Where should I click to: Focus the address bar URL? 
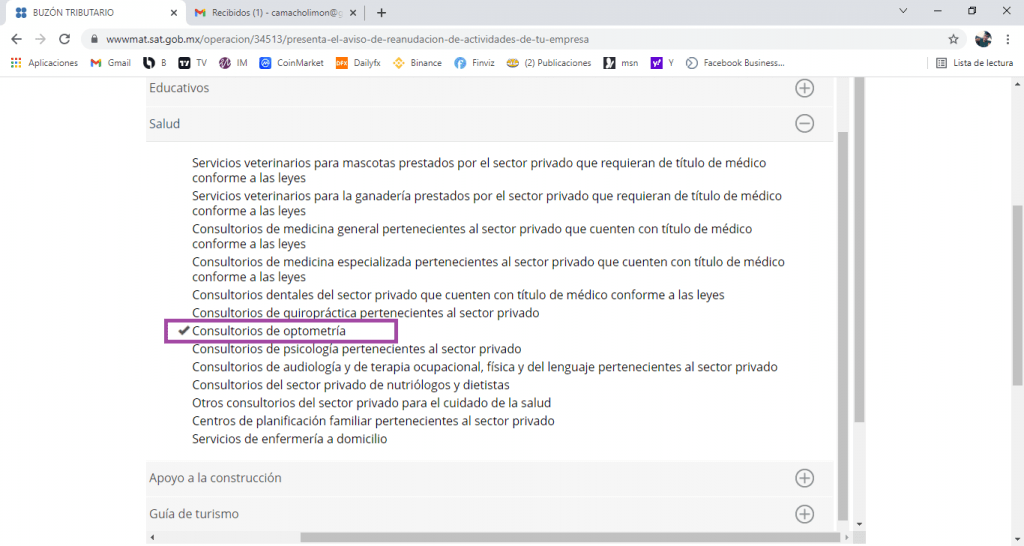(347, 39)
